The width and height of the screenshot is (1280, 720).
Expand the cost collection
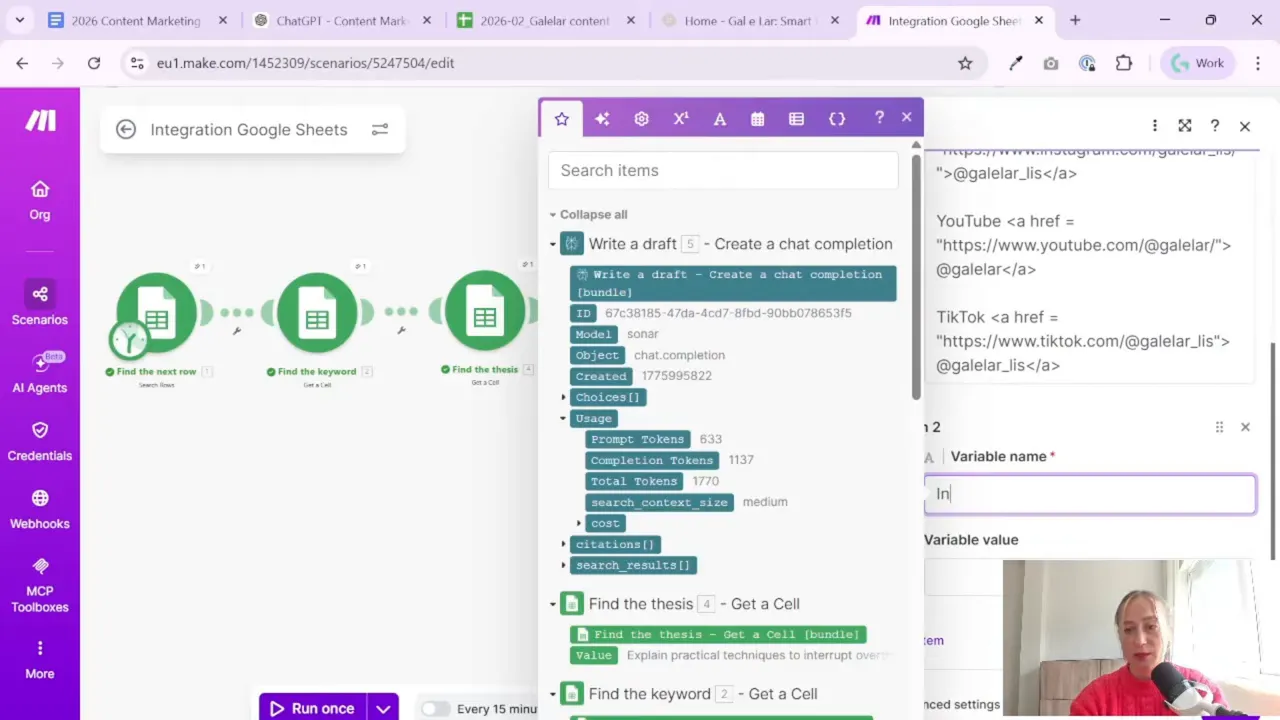579,523
